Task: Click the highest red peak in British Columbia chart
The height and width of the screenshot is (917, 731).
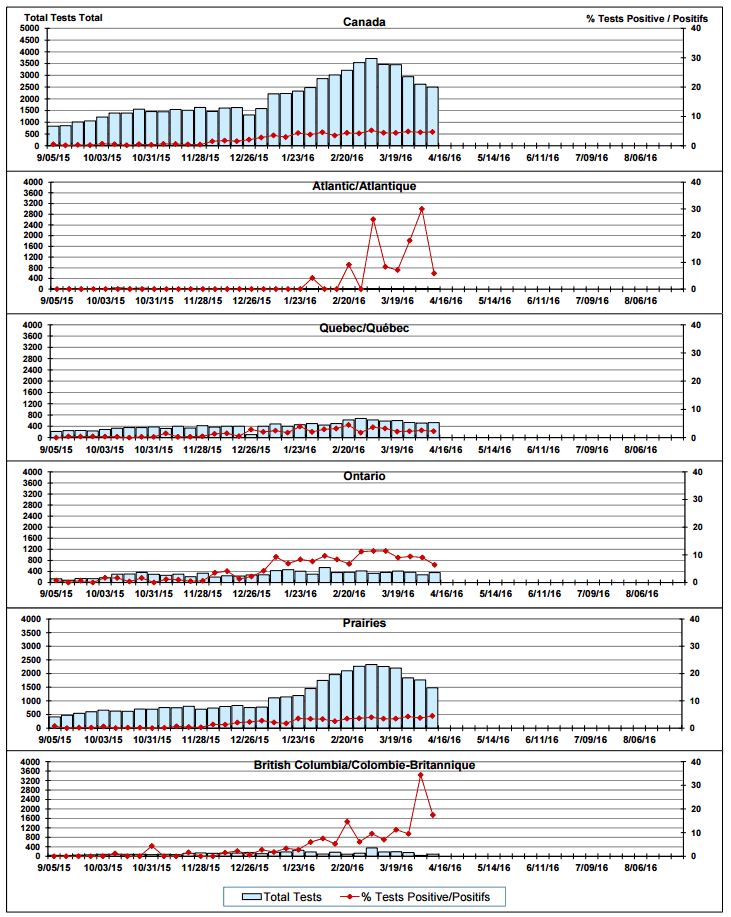Action: coord(420,775)
